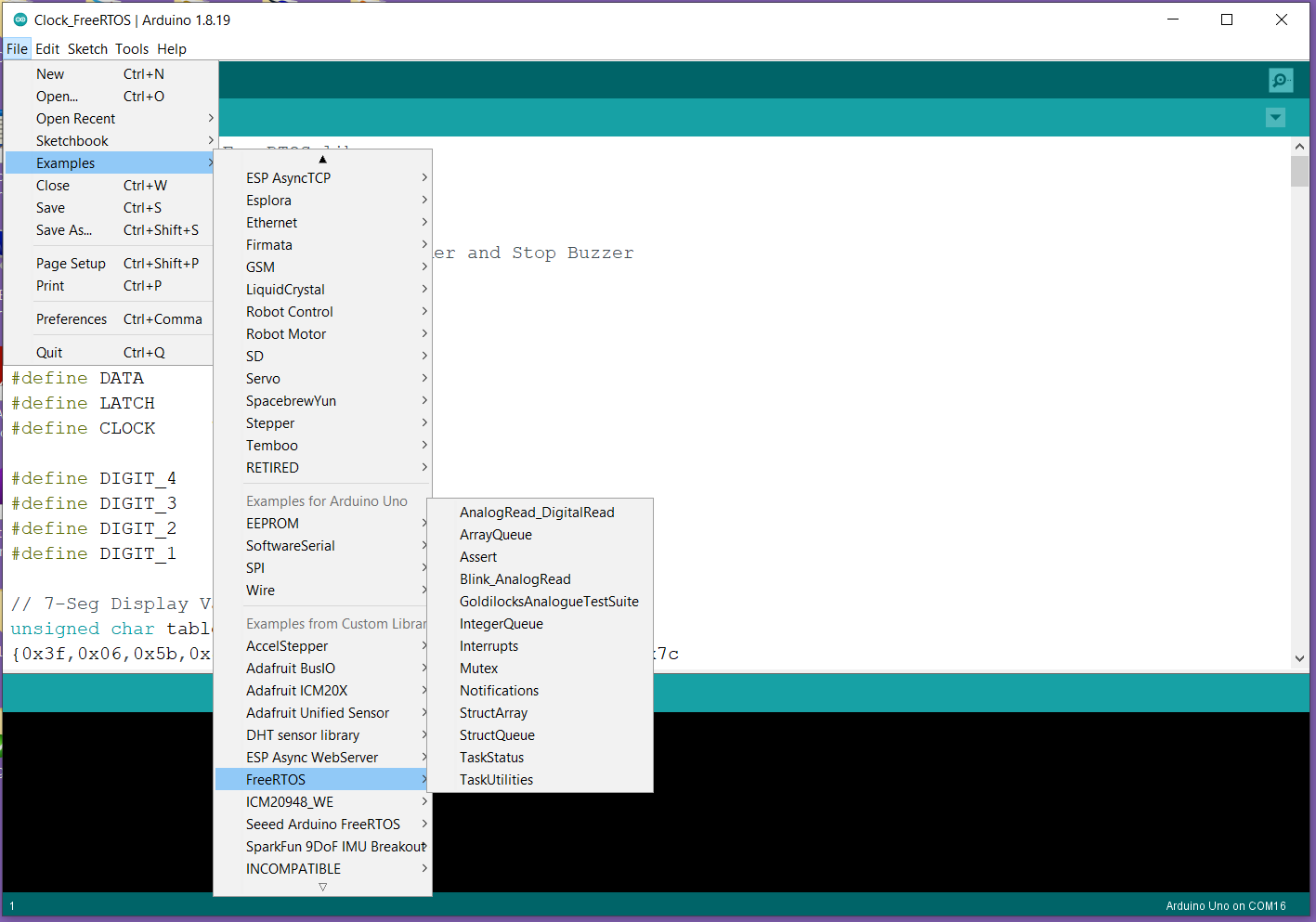Open Wire examples submenu
1316x922 pixels.
pyautogui.click(x=323, y=591)
